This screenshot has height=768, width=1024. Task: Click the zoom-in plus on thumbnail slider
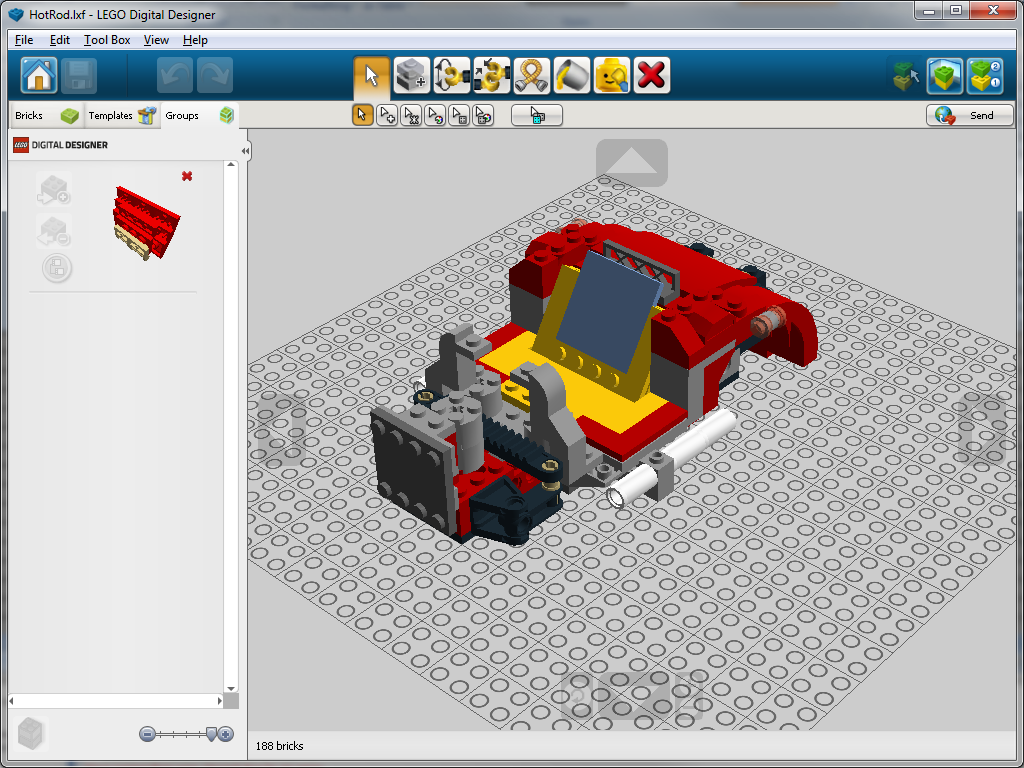[x=226, y=734]
